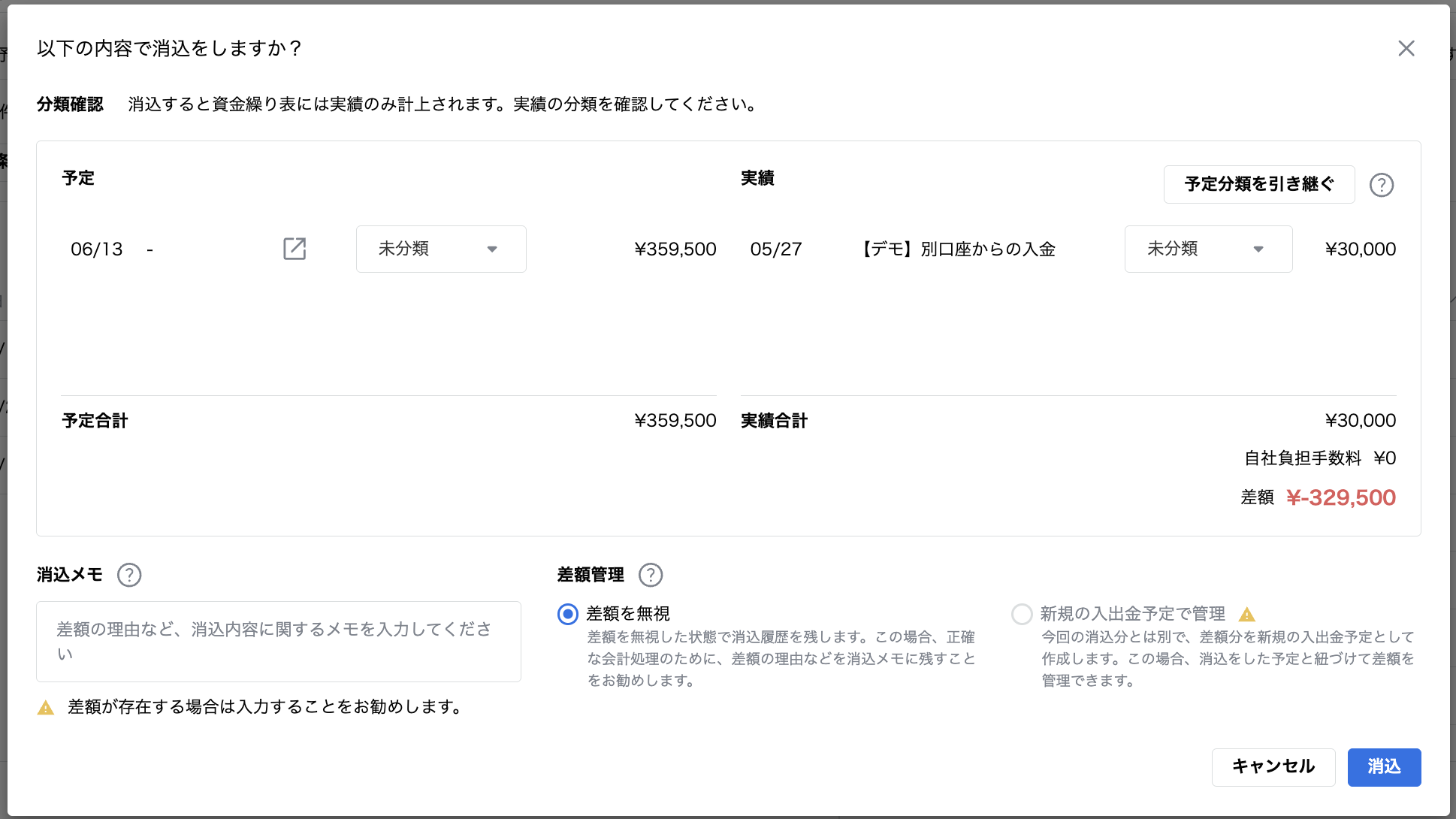Click ¥359,500 amount in the 06/13 row
Image resolution: width=1456 pixels, height=819 pixels.
tap(675, 249)
